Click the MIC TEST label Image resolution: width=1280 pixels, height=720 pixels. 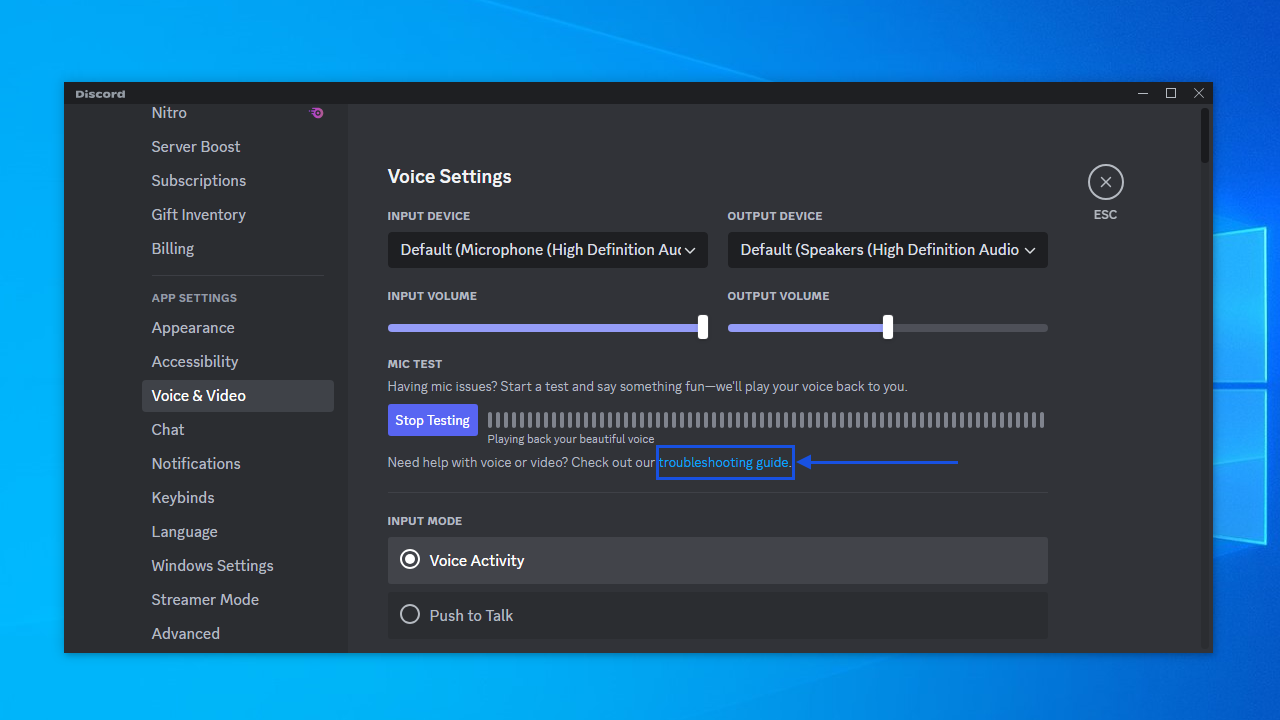click(x=415, y=364)
